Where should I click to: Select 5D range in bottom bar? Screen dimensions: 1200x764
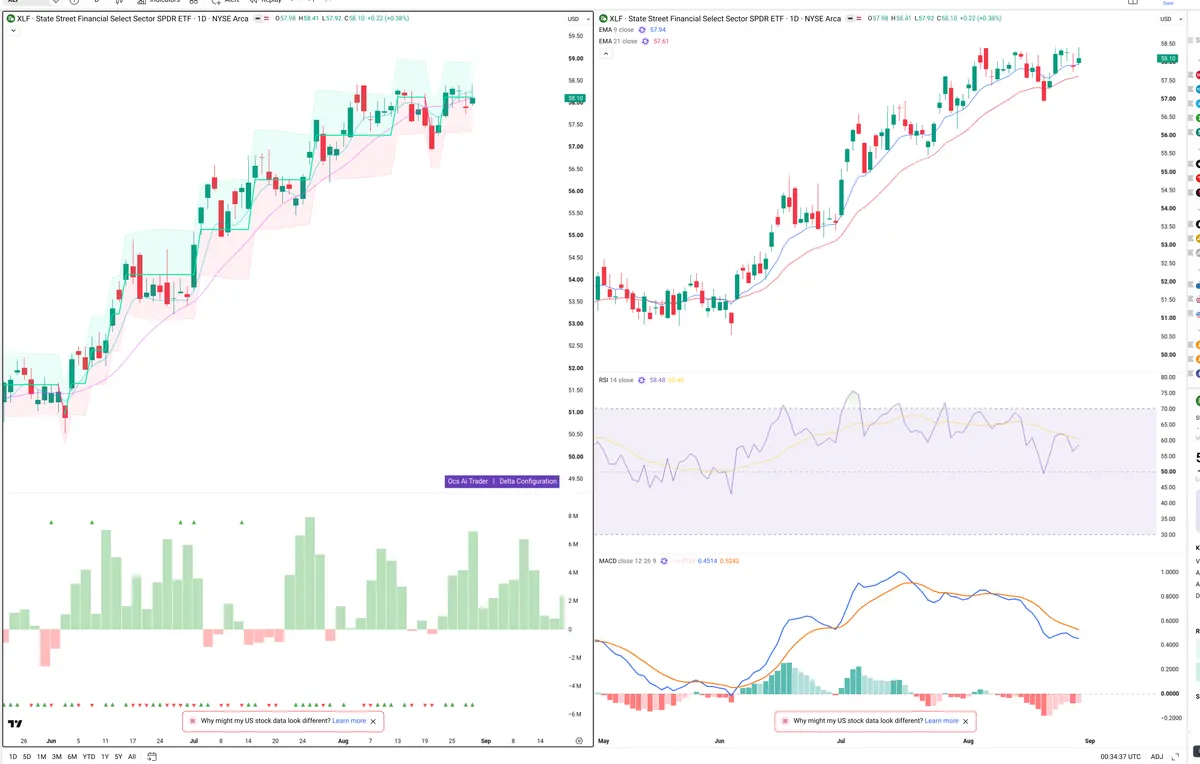point(27,756)
